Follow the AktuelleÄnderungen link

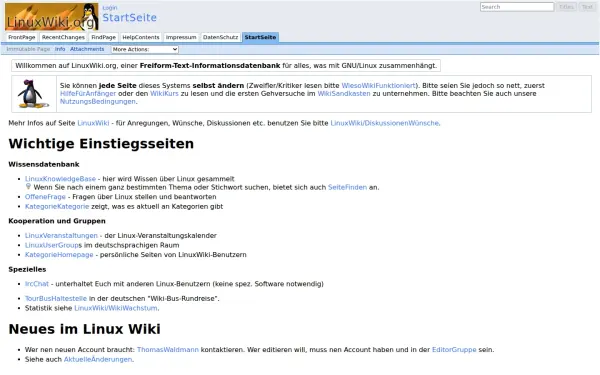pos(98,359)
